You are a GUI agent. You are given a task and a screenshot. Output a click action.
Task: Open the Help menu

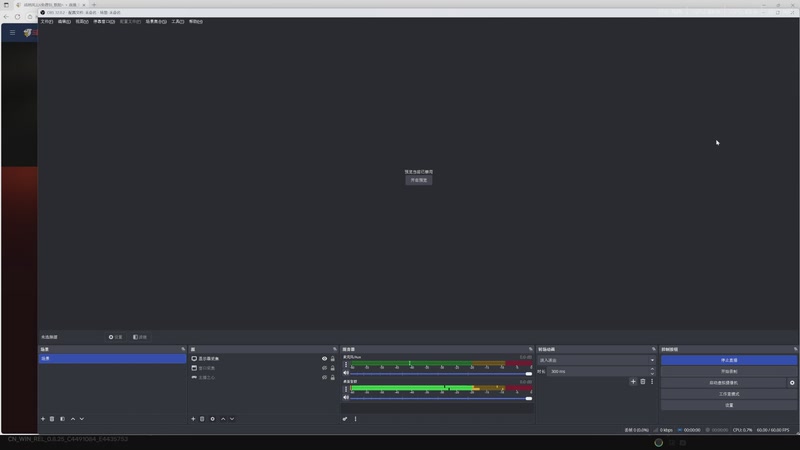196,22
